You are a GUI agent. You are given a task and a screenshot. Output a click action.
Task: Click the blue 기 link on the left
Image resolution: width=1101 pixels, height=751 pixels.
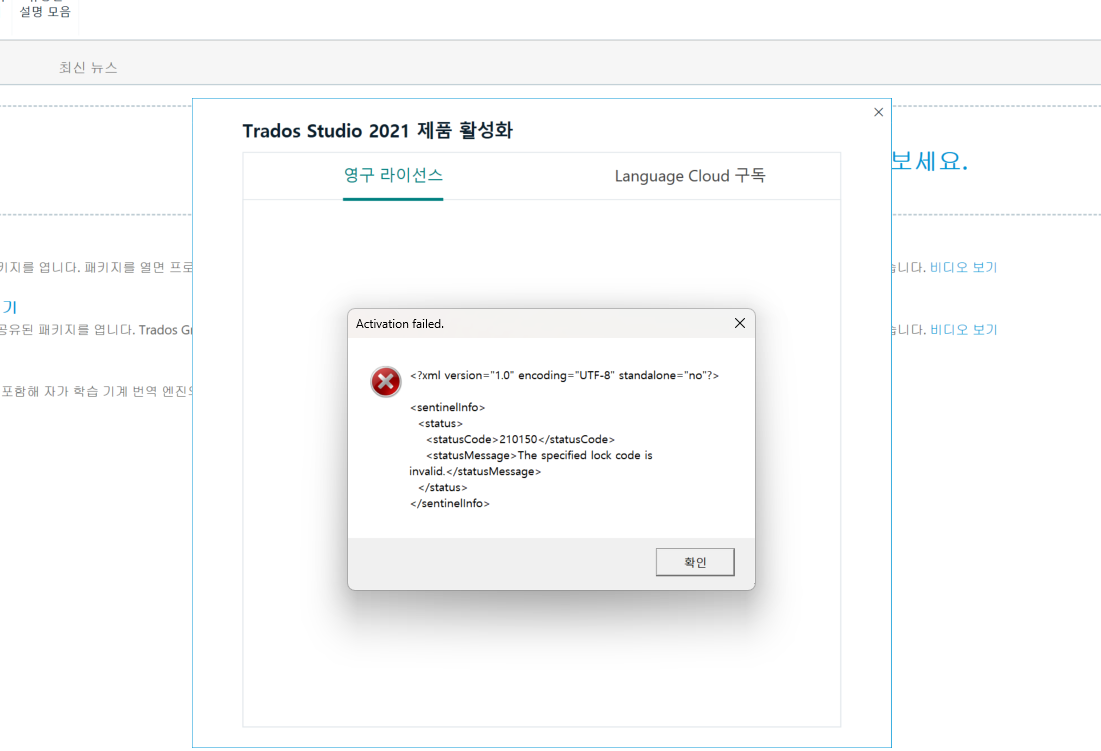[7, 307]
